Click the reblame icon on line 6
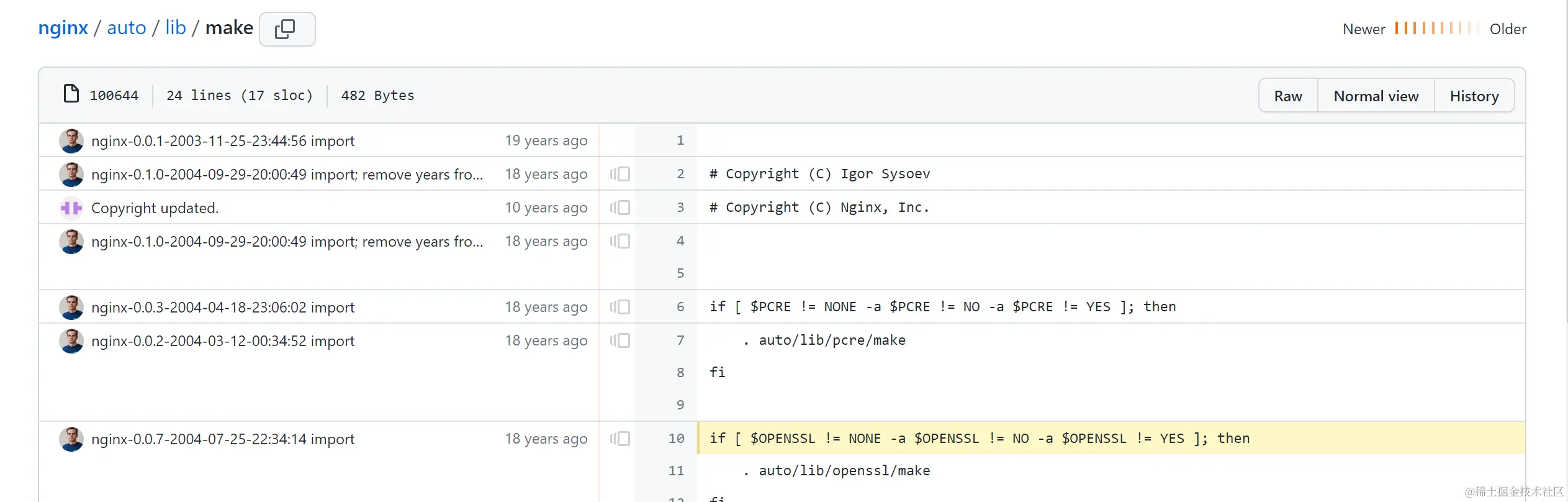Screen dimensions: 1568x502 pos(620,307)
